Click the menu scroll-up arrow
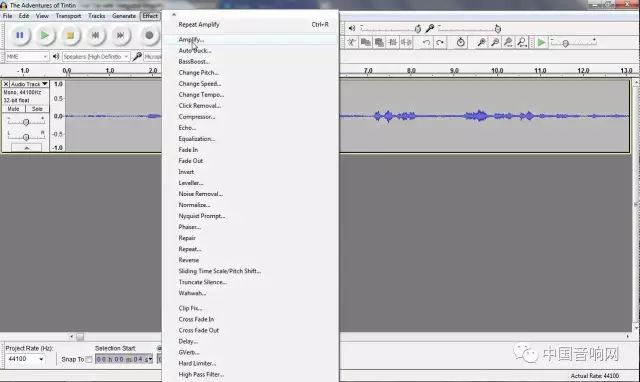This screenshot has width=640, height=382. click(174, 14)
